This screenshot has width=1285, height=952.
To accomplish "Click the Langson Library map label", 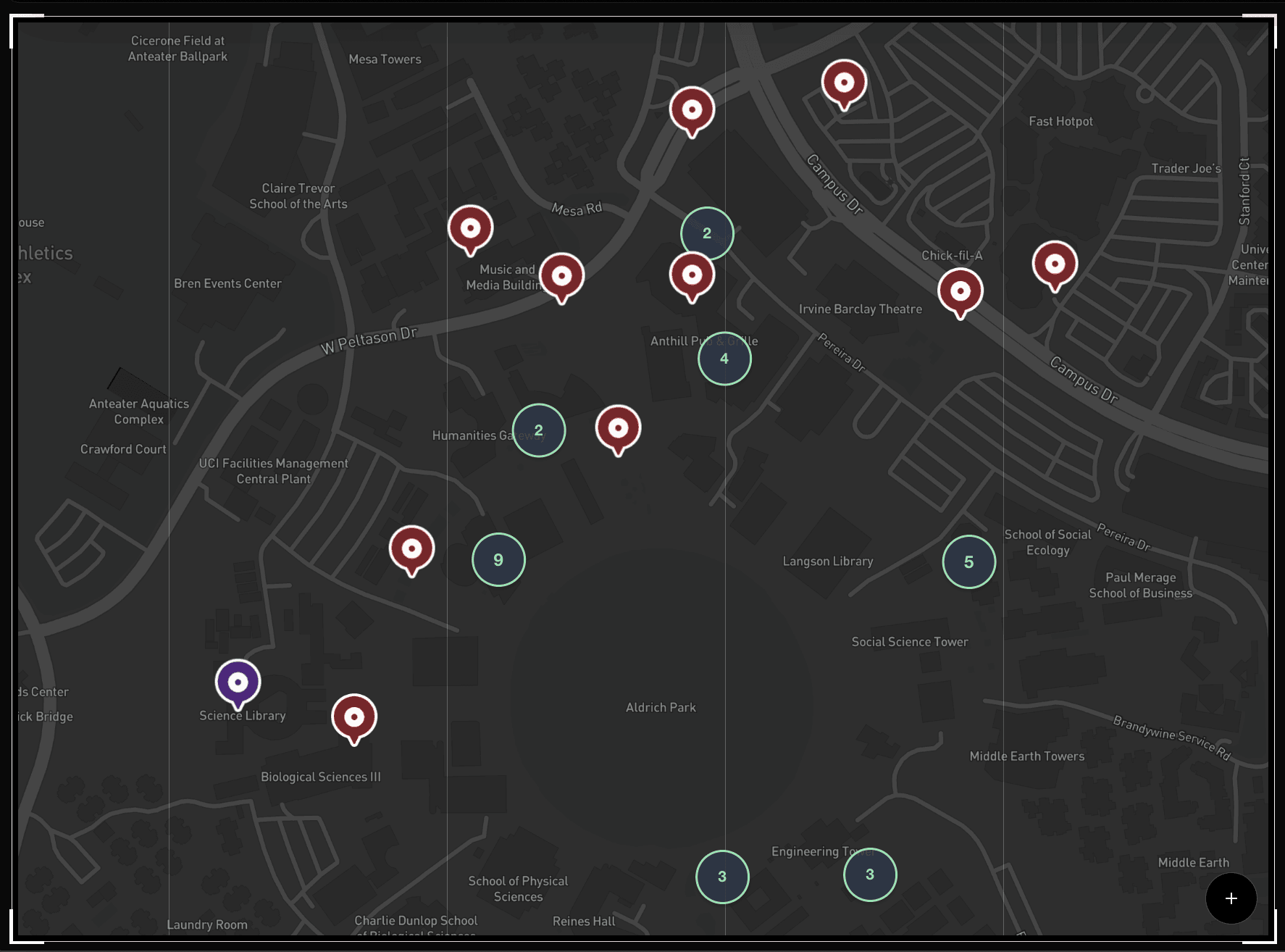I will (x=827, y=561).
